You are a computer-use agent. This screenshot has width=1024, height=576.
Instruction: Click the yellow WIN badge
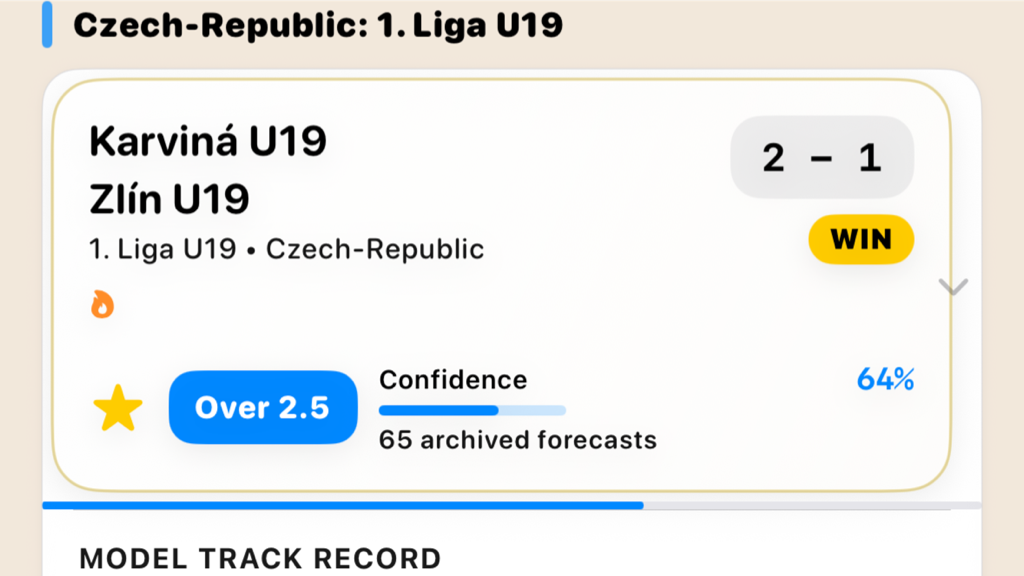coord(861,240)
